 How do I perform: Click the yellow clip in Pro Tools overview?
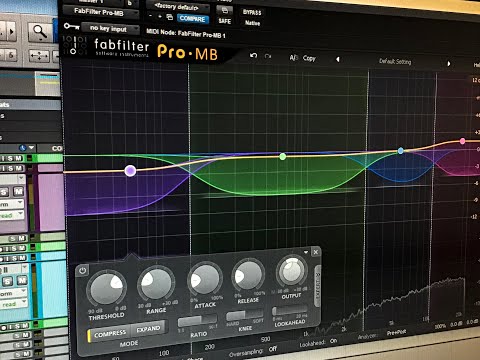click(49, 82)
